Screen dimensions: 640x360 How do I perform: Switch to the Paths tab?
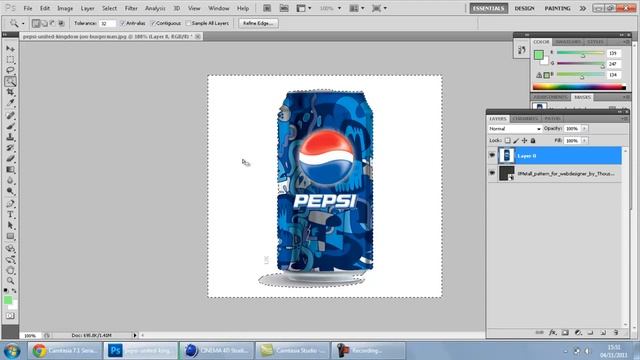click(552, 118)
